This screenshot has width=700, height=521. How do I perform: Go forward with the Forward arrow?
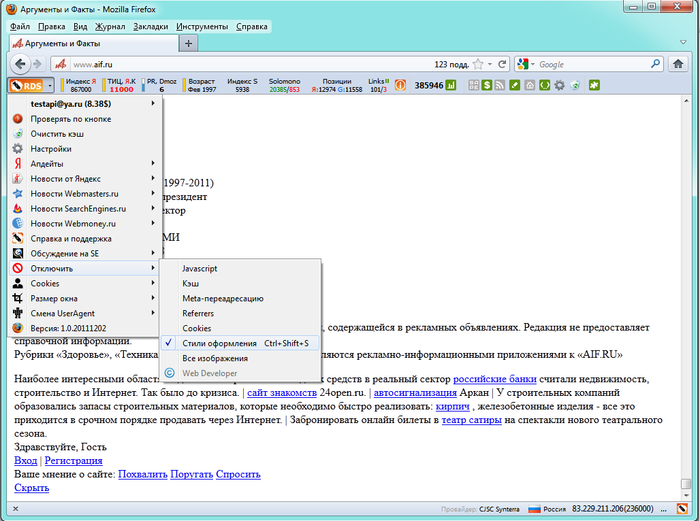coord(38,64)
